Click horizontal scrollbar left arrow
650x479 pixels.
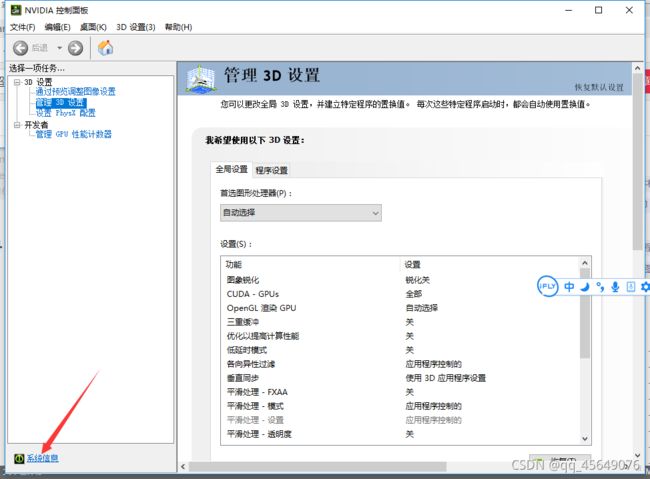tap(183, 467)
